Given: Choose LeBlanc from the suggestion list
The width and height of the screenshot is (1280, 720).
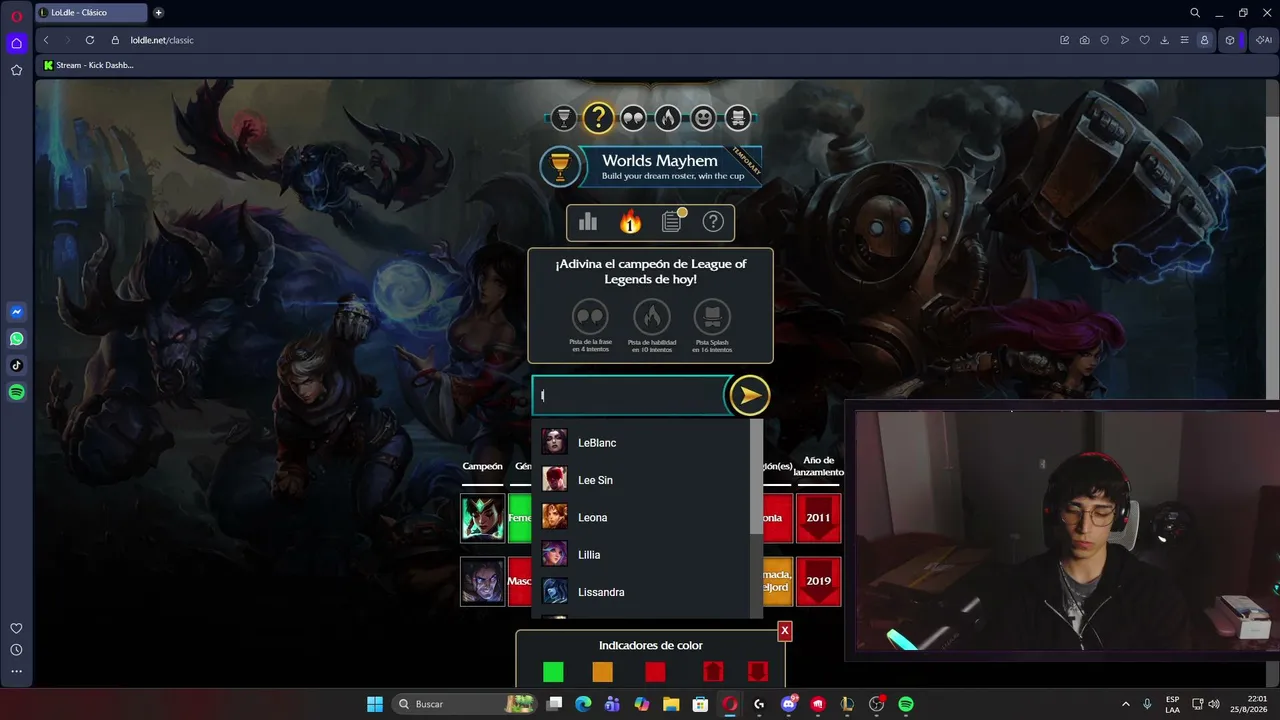Looking at the screenshot, I should [640, 443].
